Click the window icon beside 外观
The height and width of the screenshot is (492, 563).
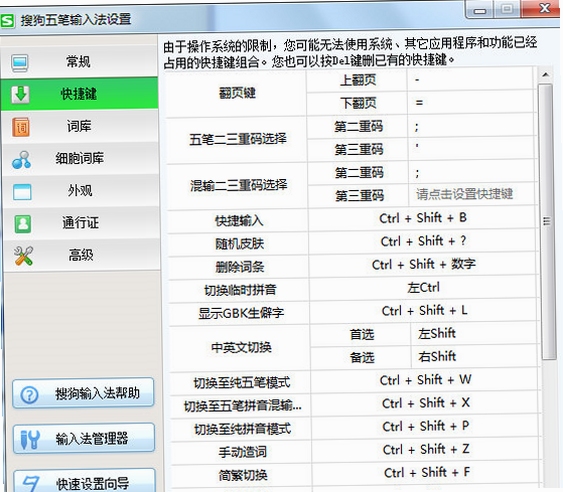pos(22,192)
